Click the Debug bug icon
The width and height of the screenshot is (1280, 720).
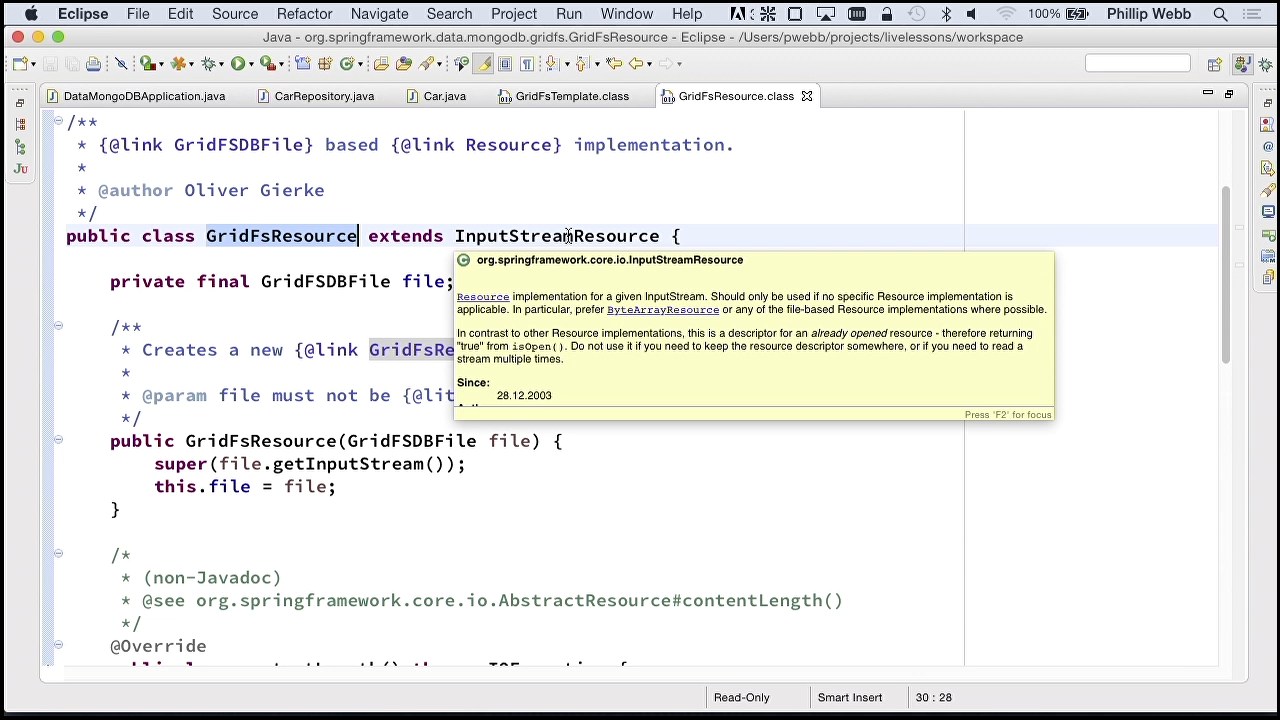click(x=207, y=64)
